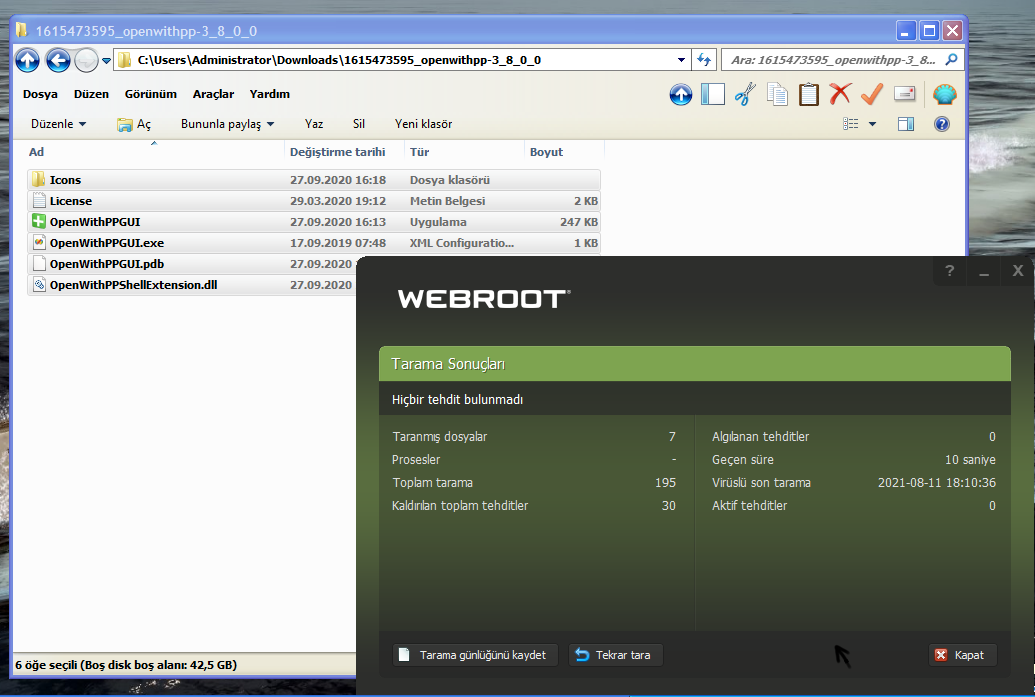The image size is (1035, 697).
Task: Toggle the navigation pane toolbar icon
Action: [x=713, y=94]
